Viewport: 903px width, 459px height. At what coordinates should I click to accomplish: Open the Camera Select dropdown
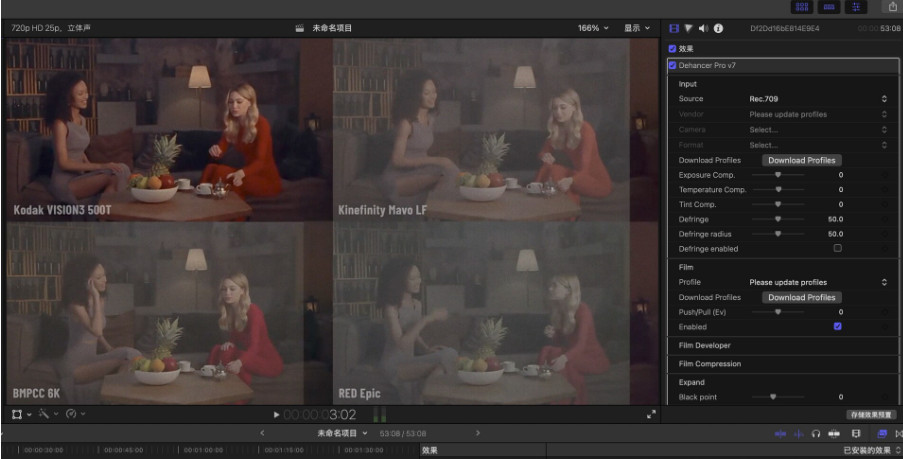pyautogui.click(x=818, y=130)
